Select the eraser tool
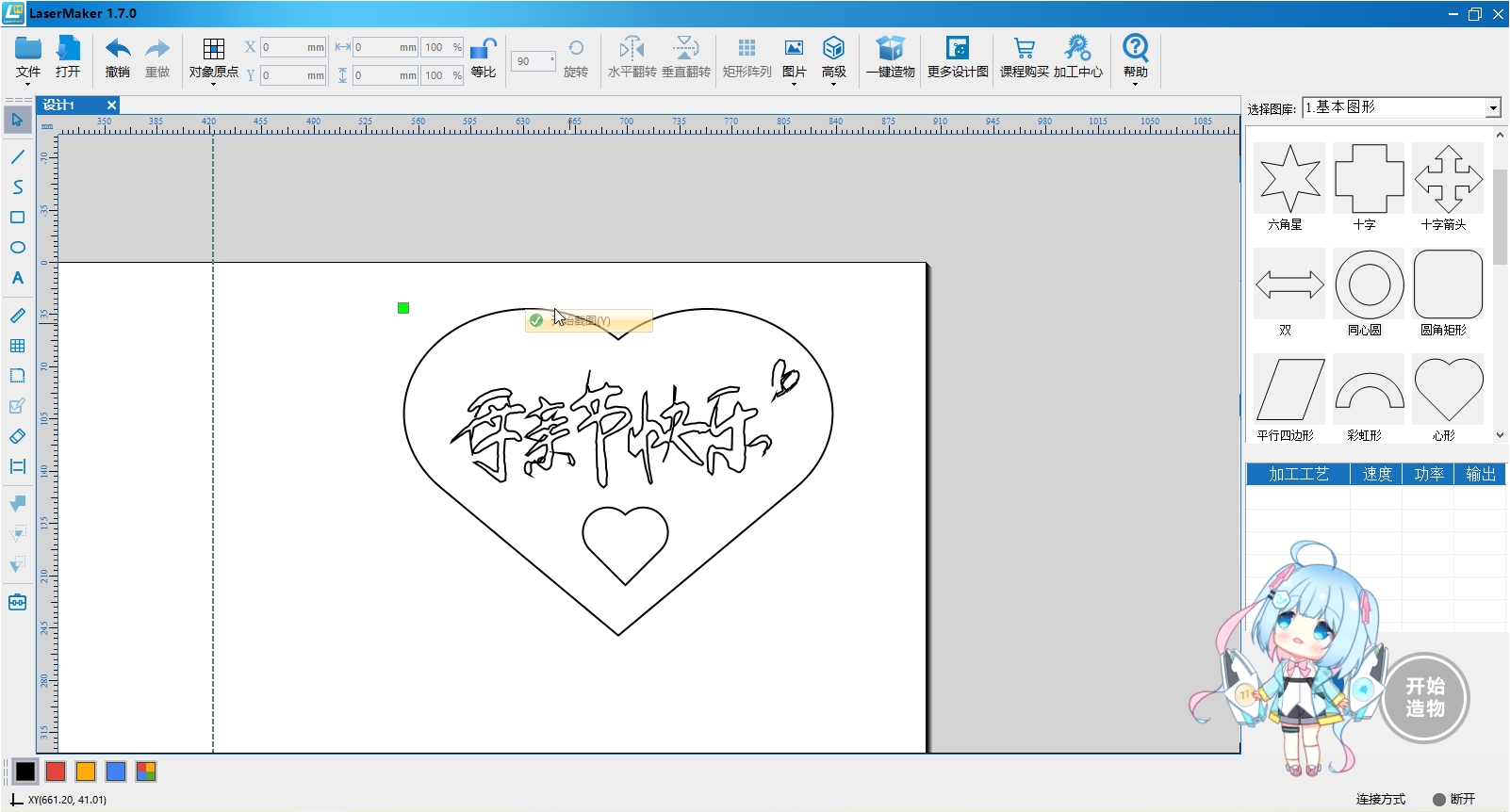1510x812 pixels. point(17,436)
